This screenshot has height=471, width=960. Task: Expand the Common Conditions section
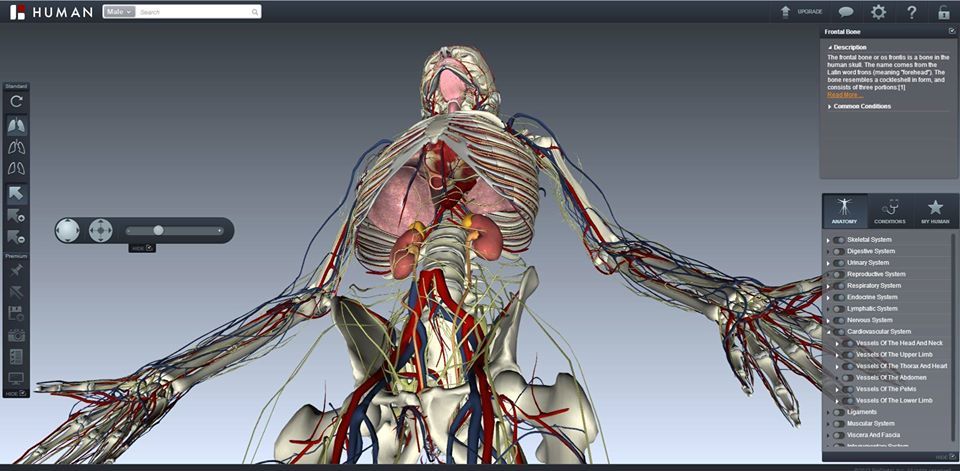click(x=861, y=106)
